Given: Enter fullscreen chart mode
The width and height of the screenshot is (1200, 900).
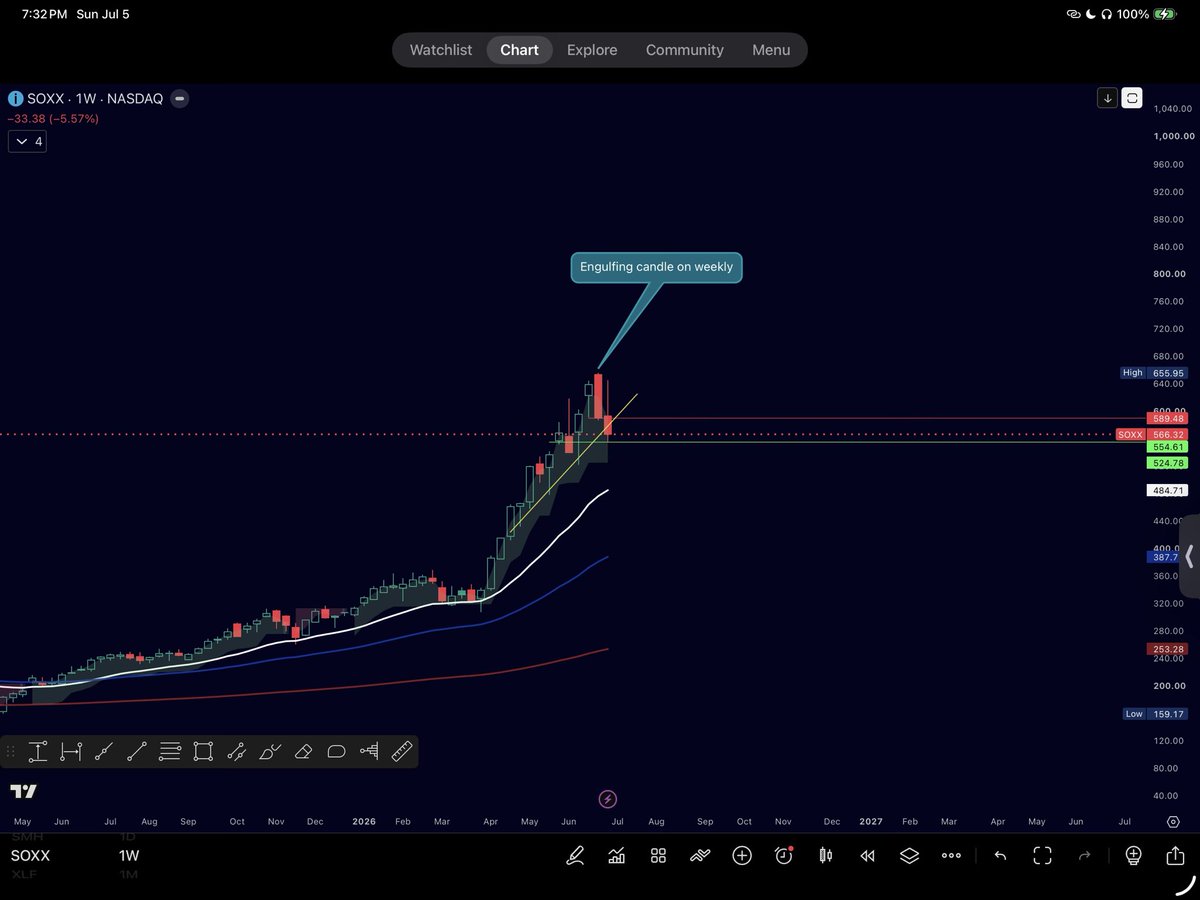Looking at the screenshot, I should 1042,855.
